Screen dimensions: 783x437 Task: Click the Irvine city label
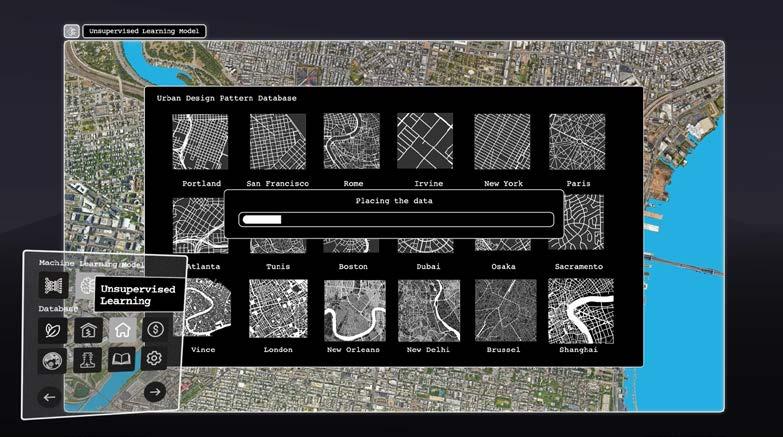click(x=428, y=184)
